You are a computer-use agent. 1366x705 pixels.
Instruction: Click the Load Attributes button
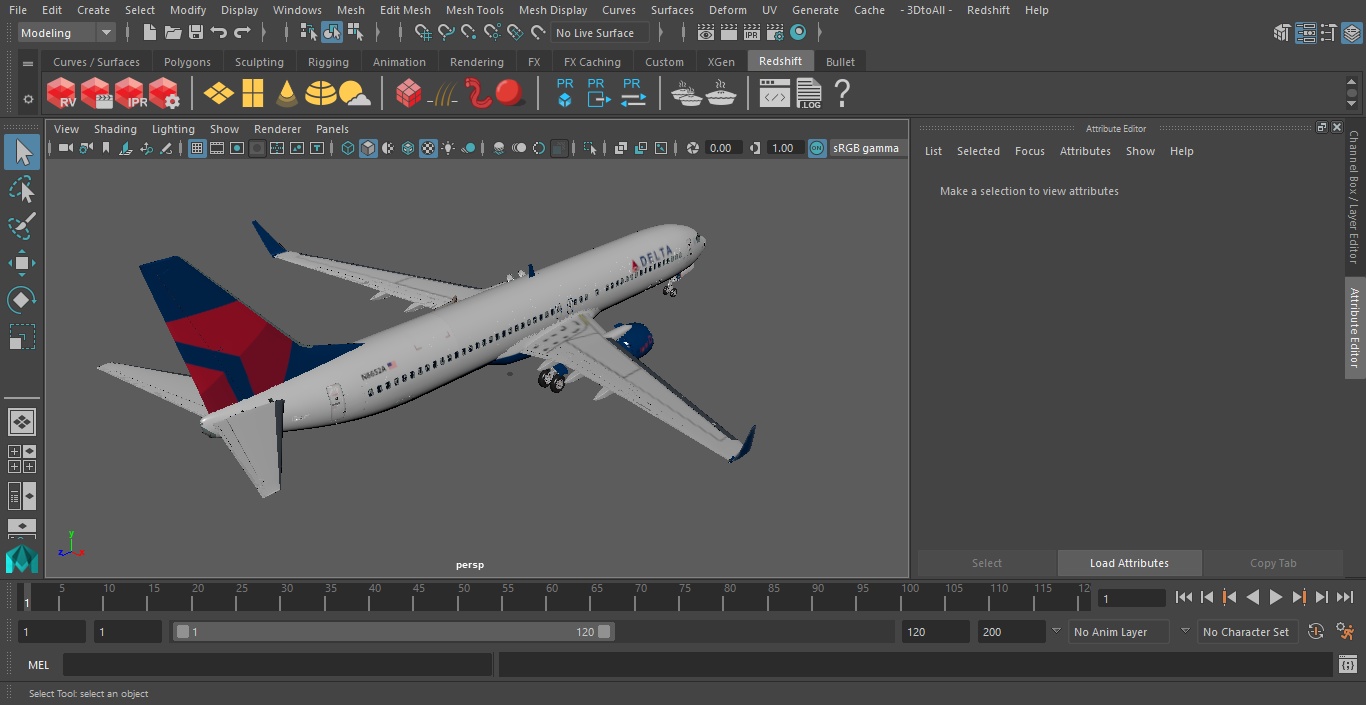pyautogui.click(x=1129, y=563)
